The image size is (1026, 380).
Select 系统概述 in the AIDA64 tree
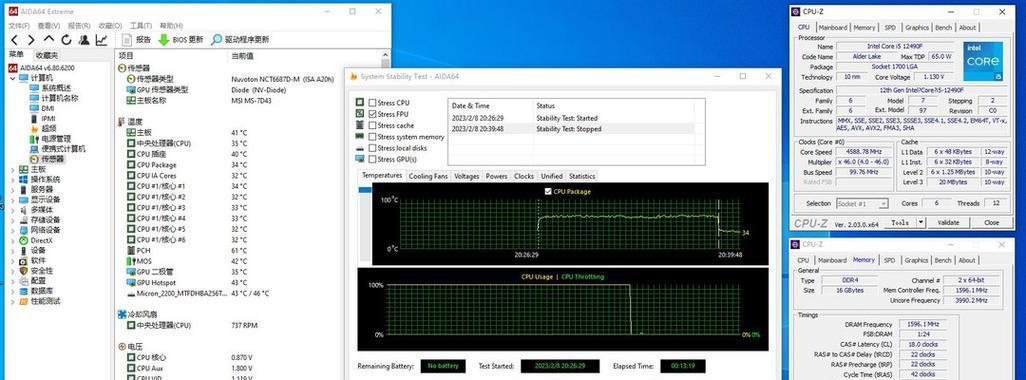56,88
